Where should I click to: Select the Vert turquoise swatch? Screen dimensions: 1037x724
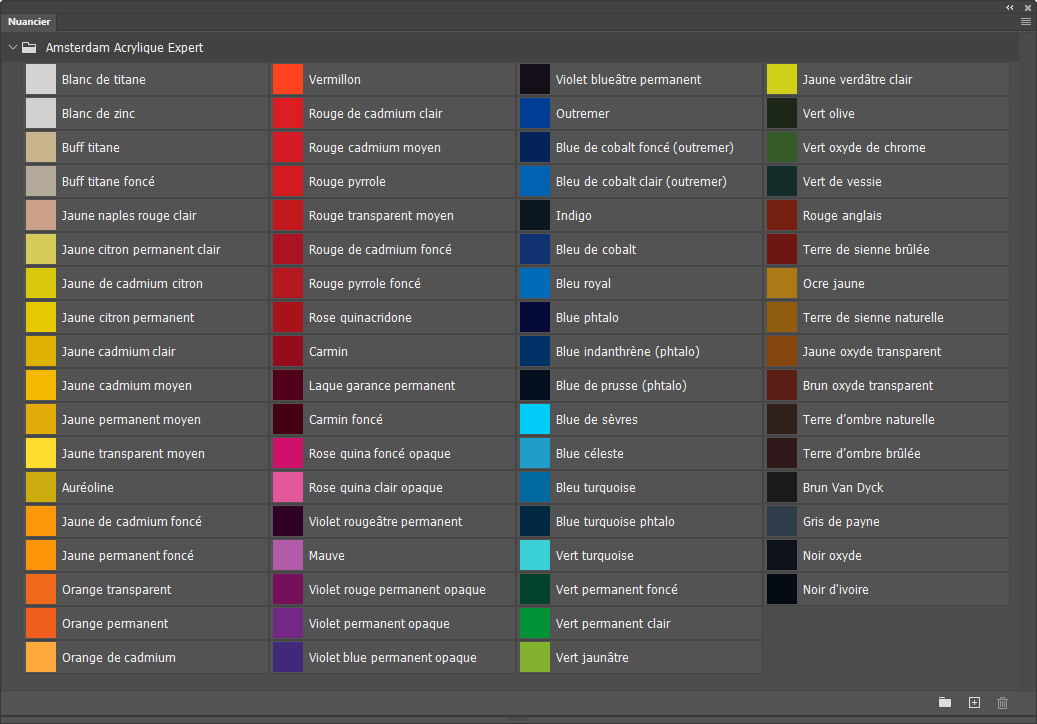coord(535,556)
